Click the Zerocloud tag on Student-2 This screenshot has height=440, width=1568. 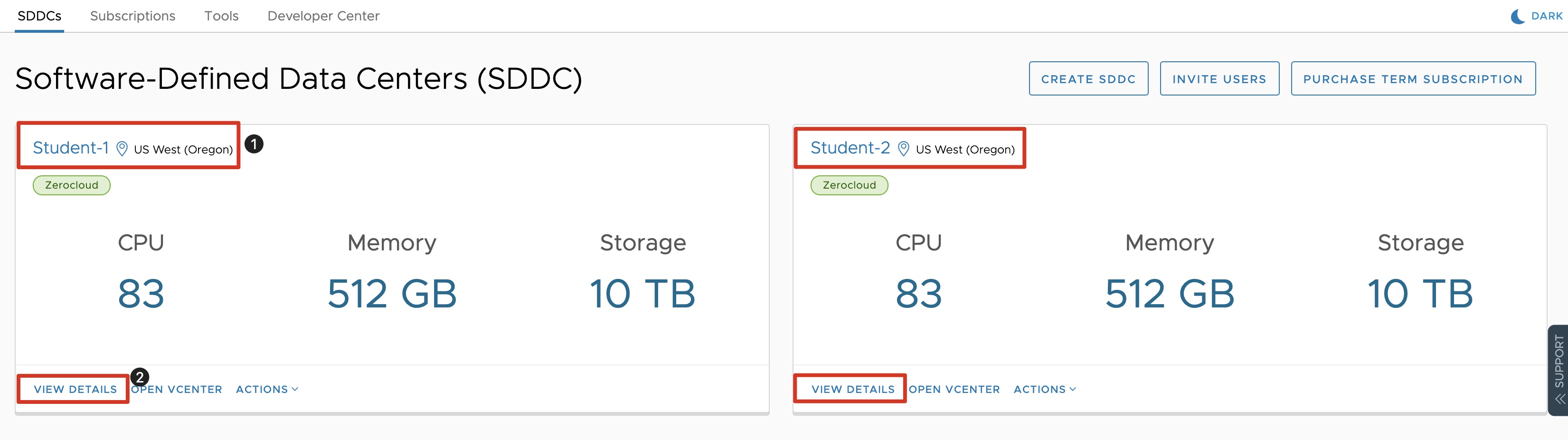pyautogui.click(x=849, y=185)
